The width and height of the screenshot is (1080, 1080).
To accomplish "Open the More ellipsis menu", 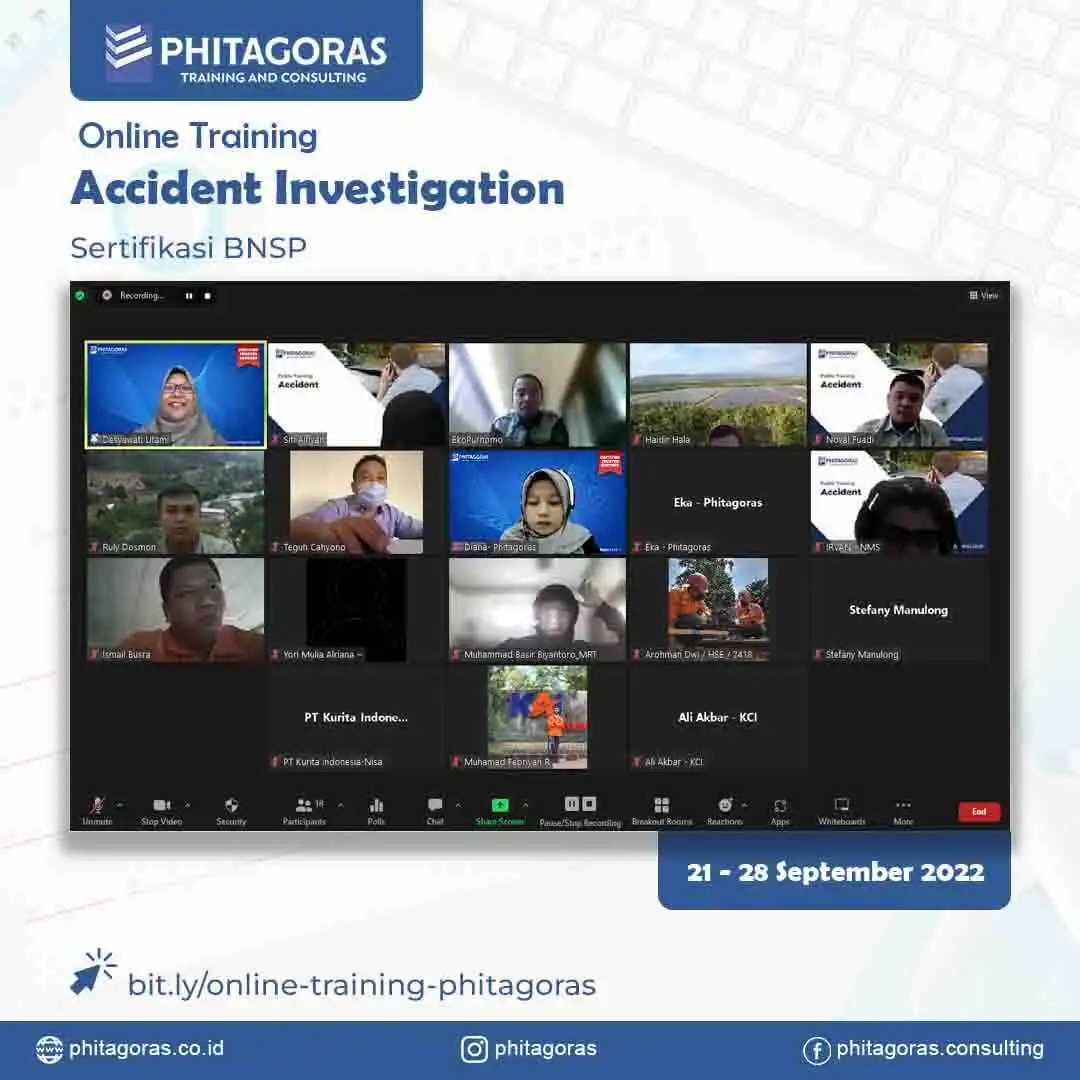I will pyautogui.click(x=903, y=804).
